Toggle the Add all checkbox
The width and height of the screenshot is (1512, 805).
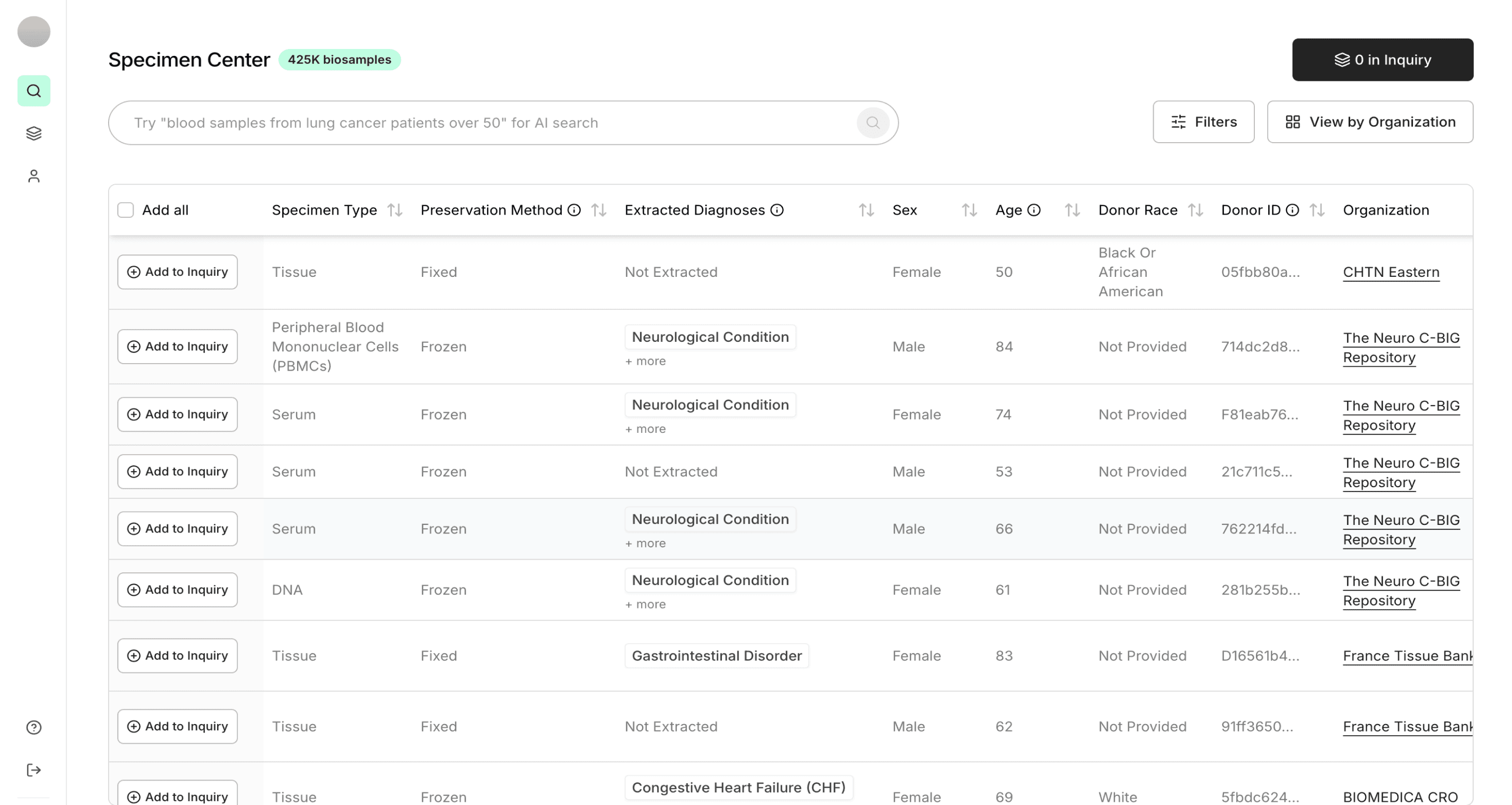(126, 210)
